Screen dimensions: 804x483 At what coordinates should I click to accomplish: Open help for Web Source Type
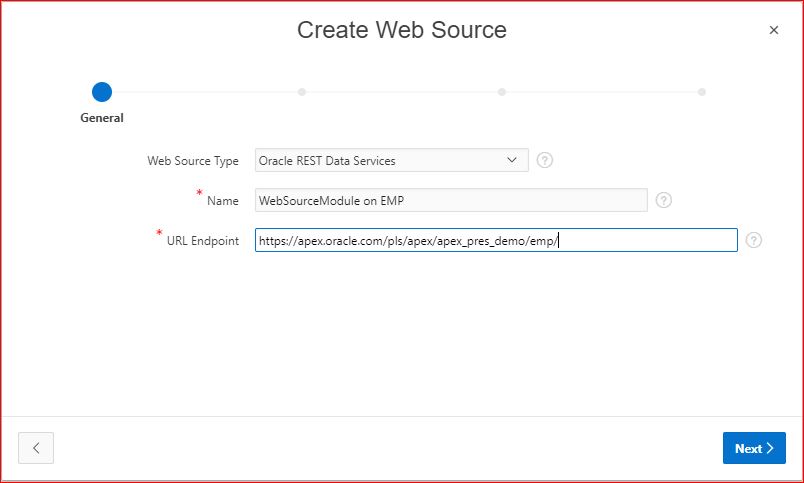[545, 160]
